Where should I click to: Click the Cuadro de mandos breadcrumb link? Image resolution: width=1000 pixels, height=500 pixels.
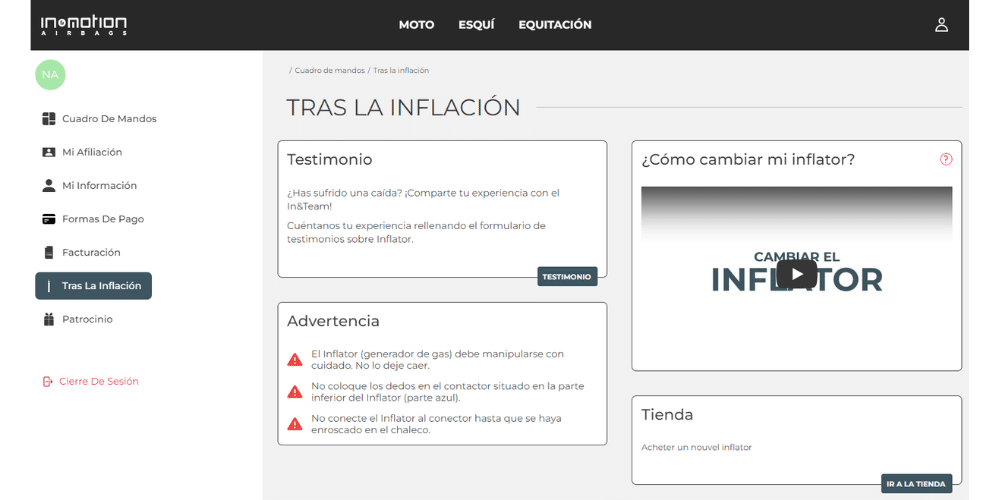point(329,71)
